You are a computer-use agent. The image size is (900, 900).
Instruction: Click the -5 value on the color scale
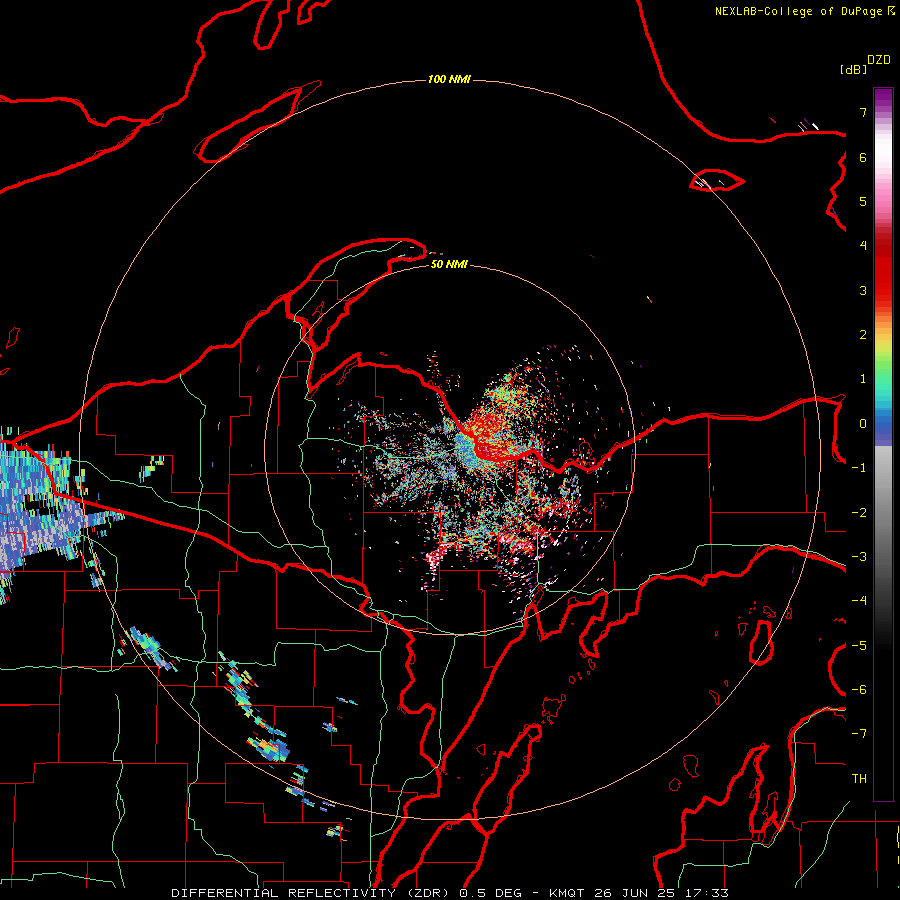tap(859, 646)
